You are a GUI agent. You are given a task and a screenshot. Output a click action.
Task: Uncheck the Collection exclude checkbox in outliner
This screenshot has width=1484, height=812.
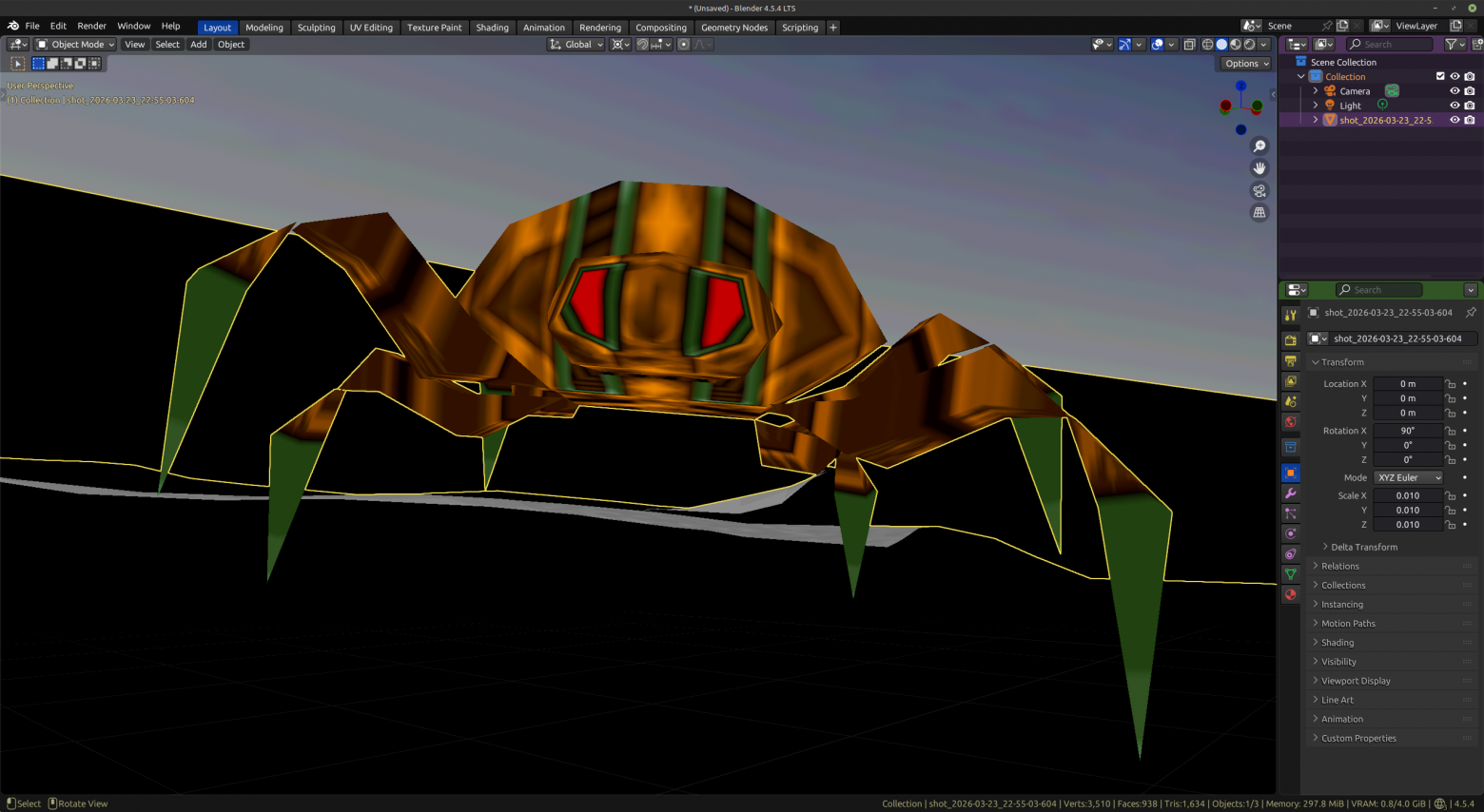1440,76
